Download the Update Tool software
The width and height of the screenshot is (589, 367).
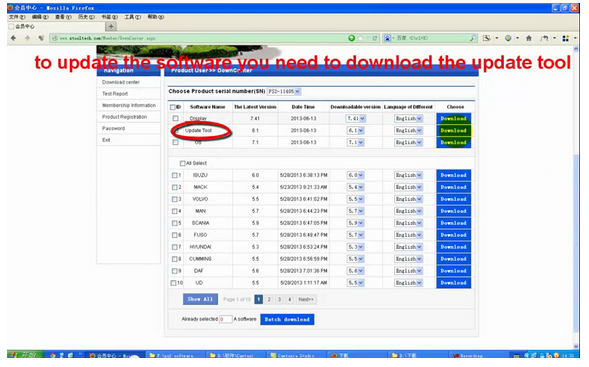click(453, 130)
